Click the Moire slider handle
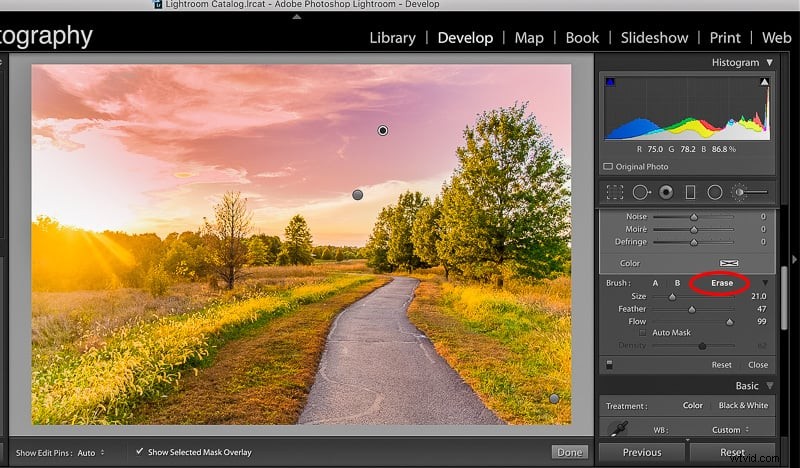The width and height of the screenshot is (800, 468). [694, 230]
